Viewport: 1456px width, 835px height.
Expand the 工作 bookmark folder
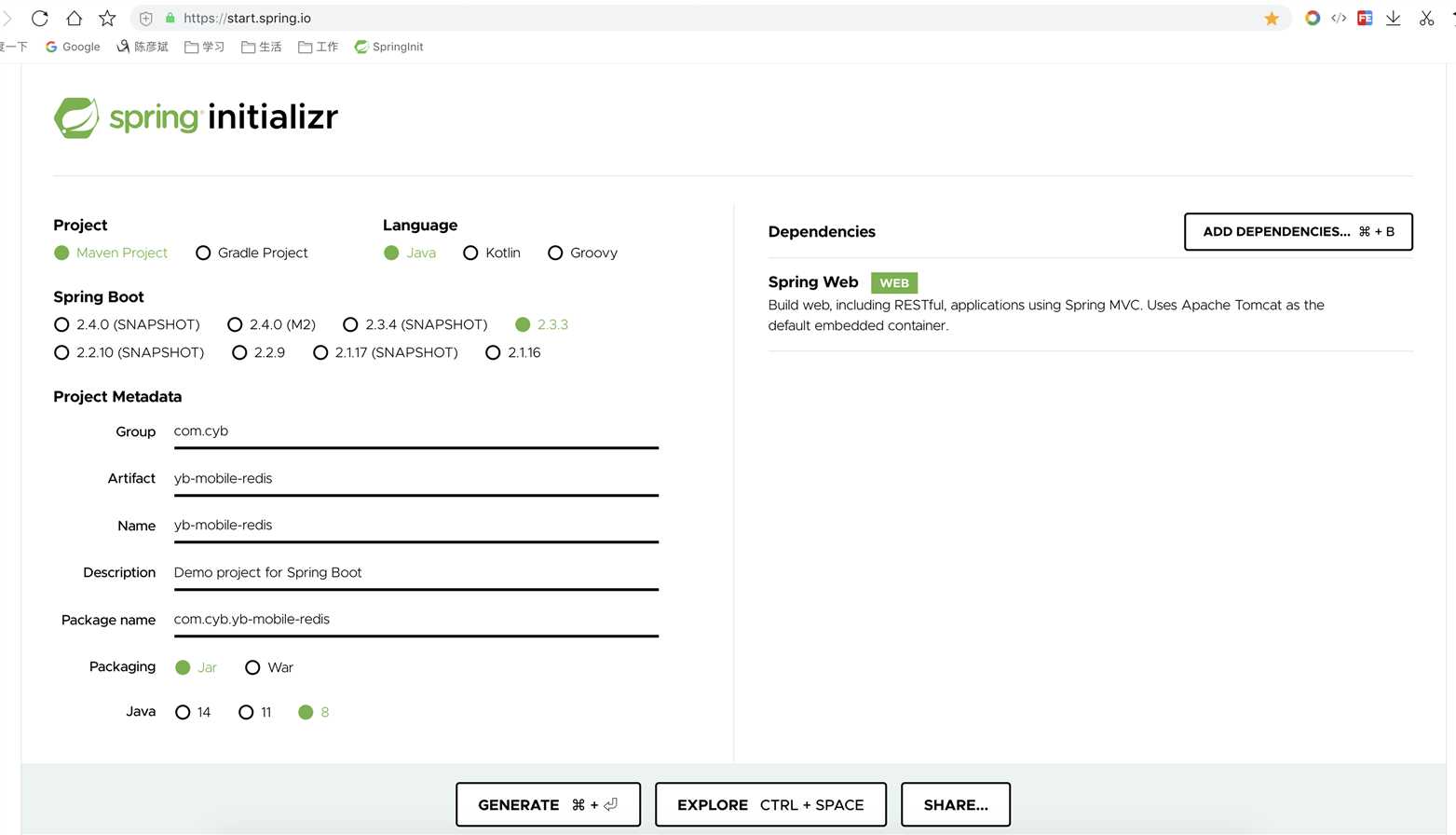coord(318,47)
